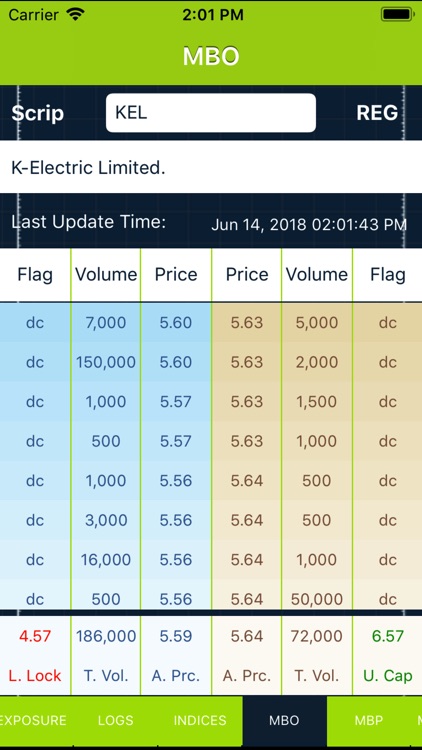Tap sell order with volume 1,500

click(x=316, y=401)
